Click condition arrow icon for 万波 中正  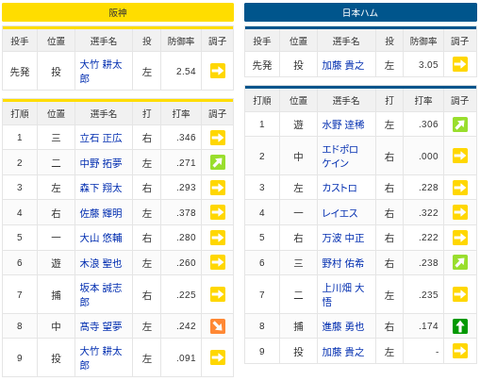460,238
